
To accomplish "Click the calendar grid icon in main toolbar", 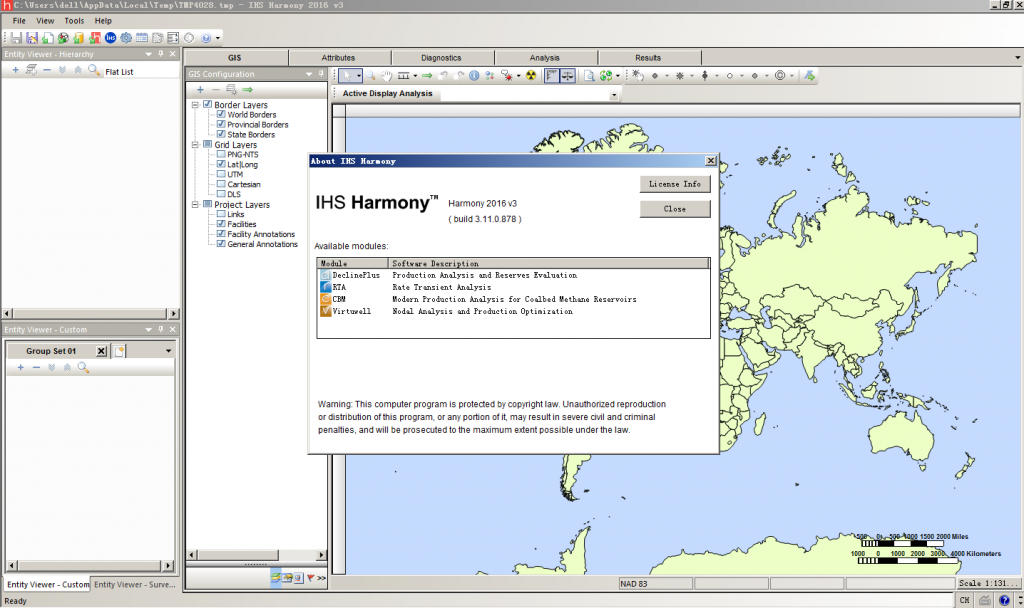I will [x=142, y=38].
